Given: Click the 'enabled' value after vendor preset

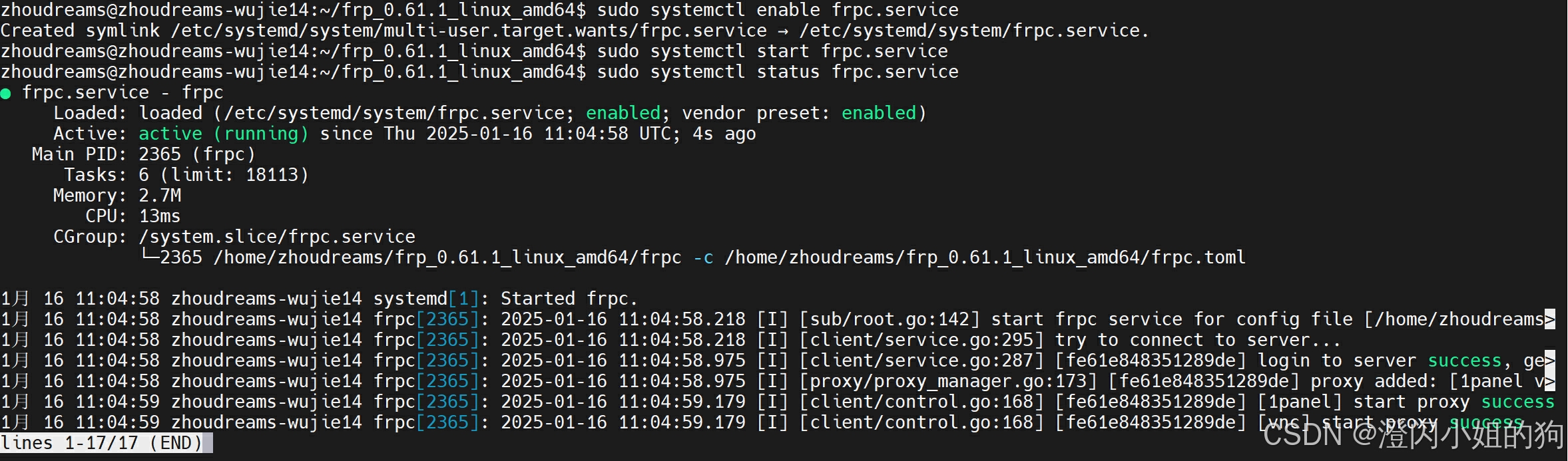Looking at the screenshot, I should tap(879, 113).
